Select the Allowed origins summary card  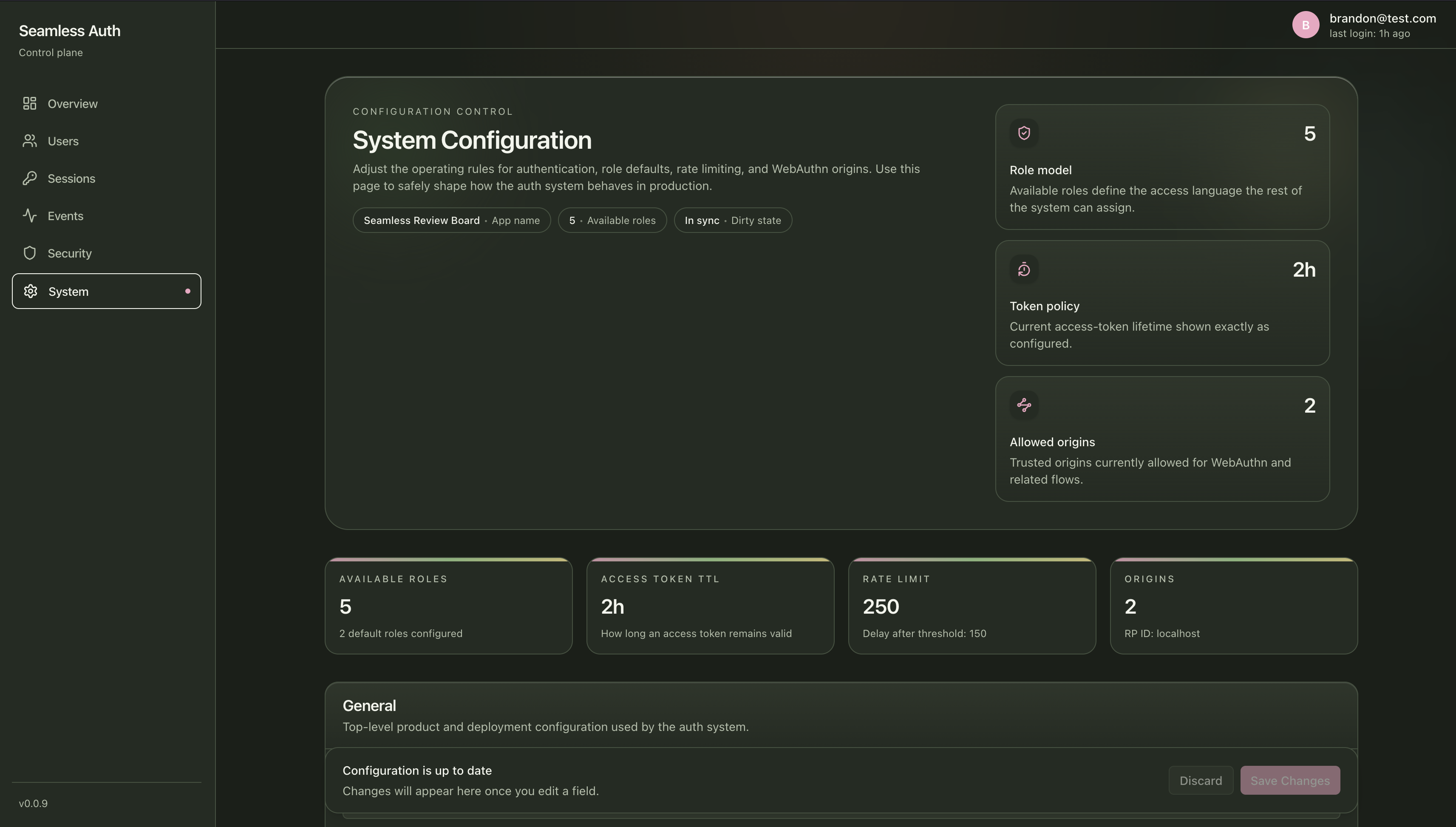[1162, 439]
